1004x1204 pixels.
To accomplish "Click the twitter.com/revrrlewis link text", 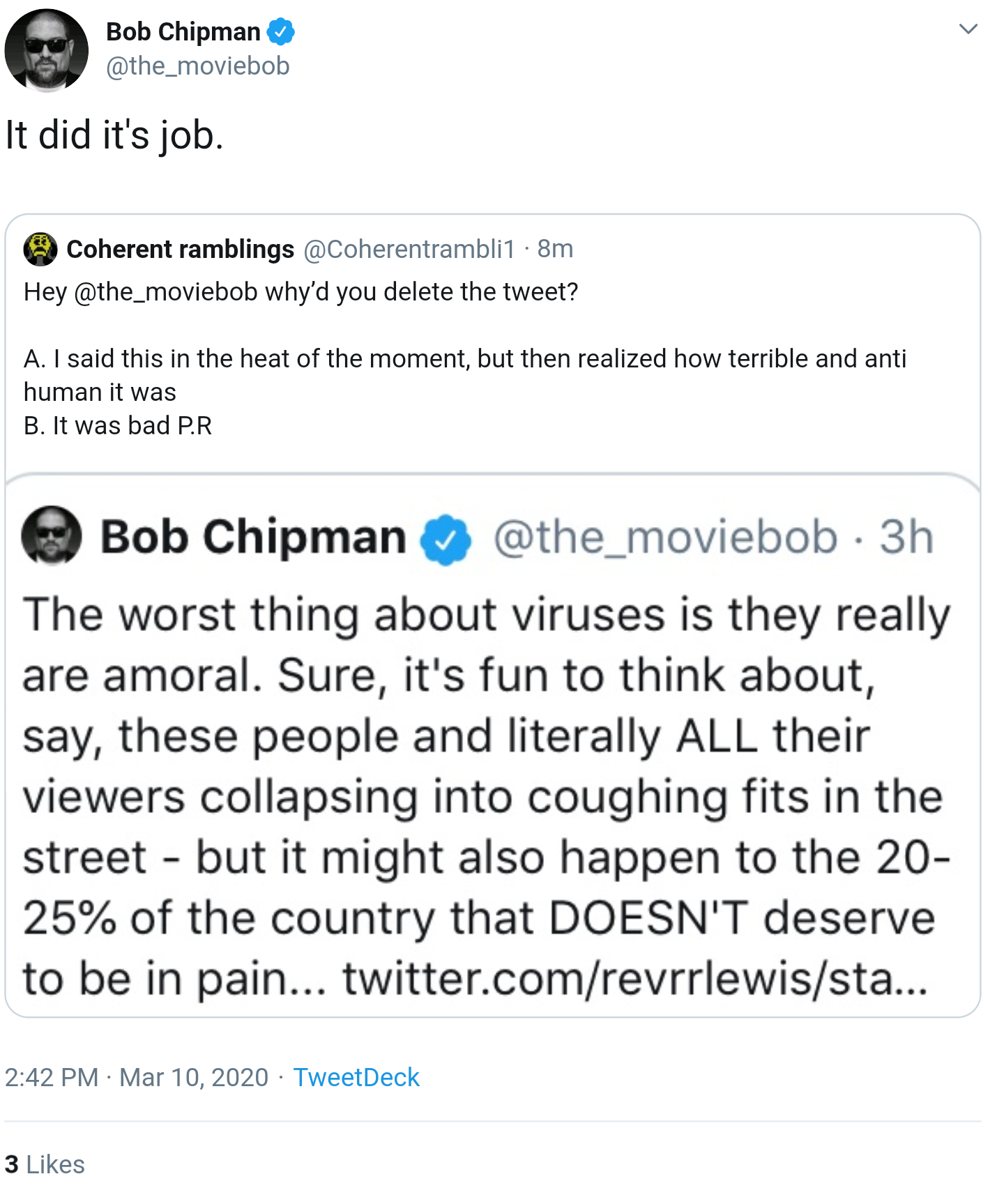I will [634, 977].
